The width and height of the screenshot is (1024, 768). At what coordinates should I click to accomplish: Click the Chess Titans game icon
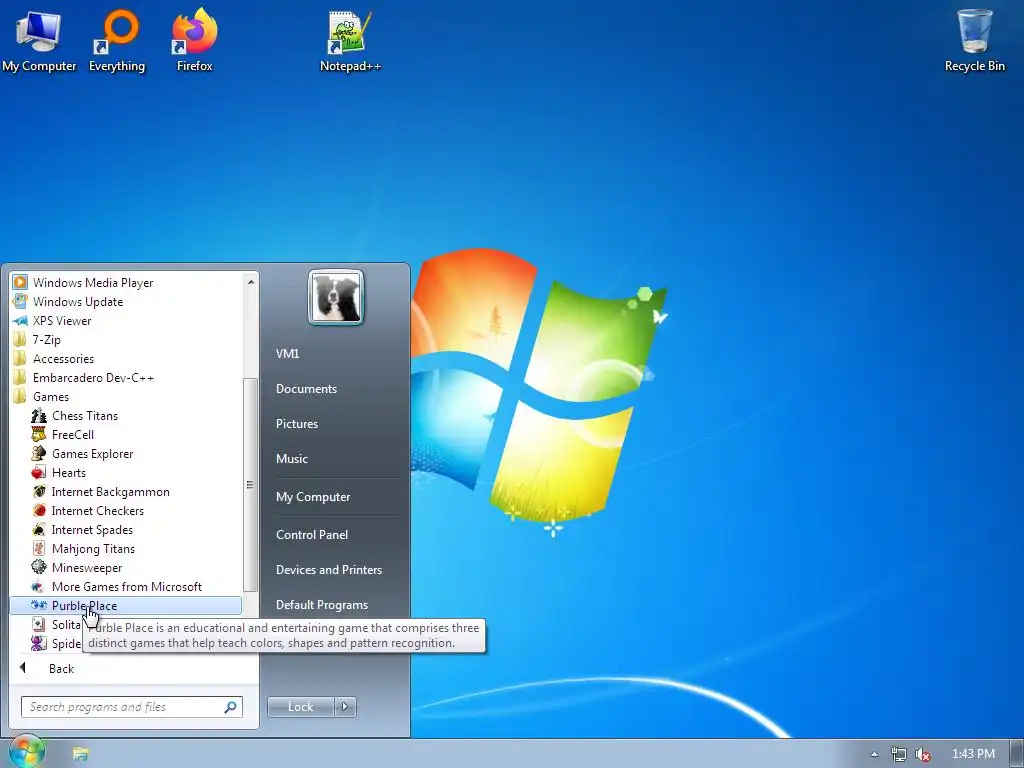39,415
